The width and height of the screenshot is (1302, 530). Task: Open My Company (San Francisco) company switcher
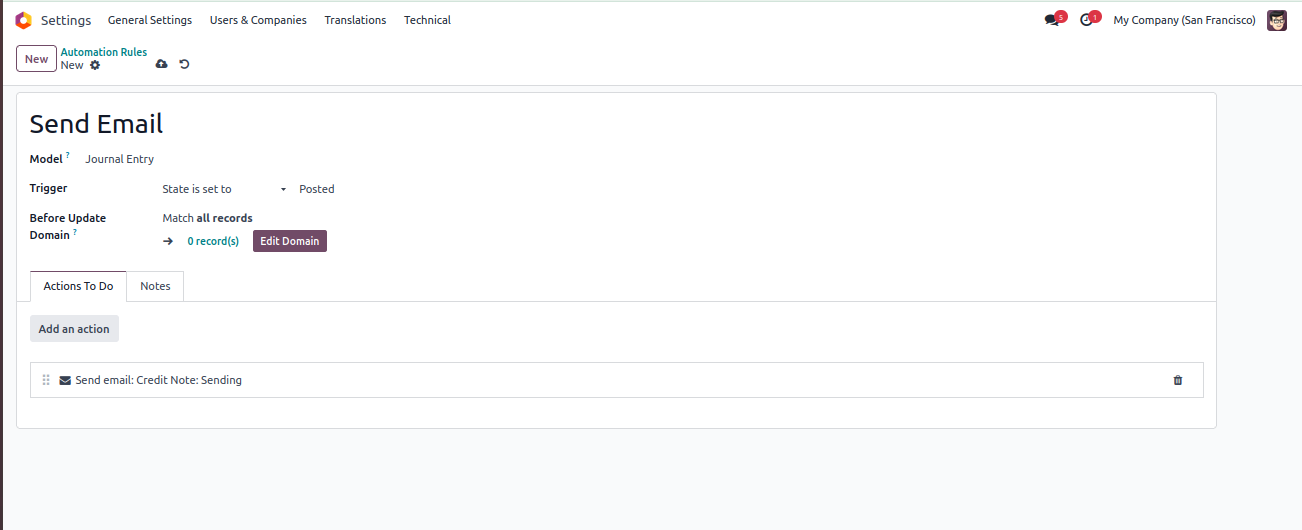tap(1184, 20)
